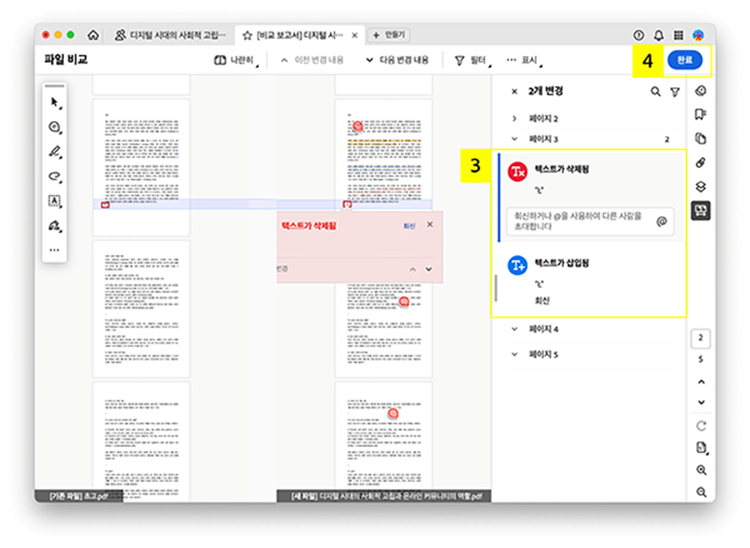Image resolution: width=750 pixels, height=548 pixels.
Task: Open the AI assistant panel icon
Action: click(x=701, y=91)
